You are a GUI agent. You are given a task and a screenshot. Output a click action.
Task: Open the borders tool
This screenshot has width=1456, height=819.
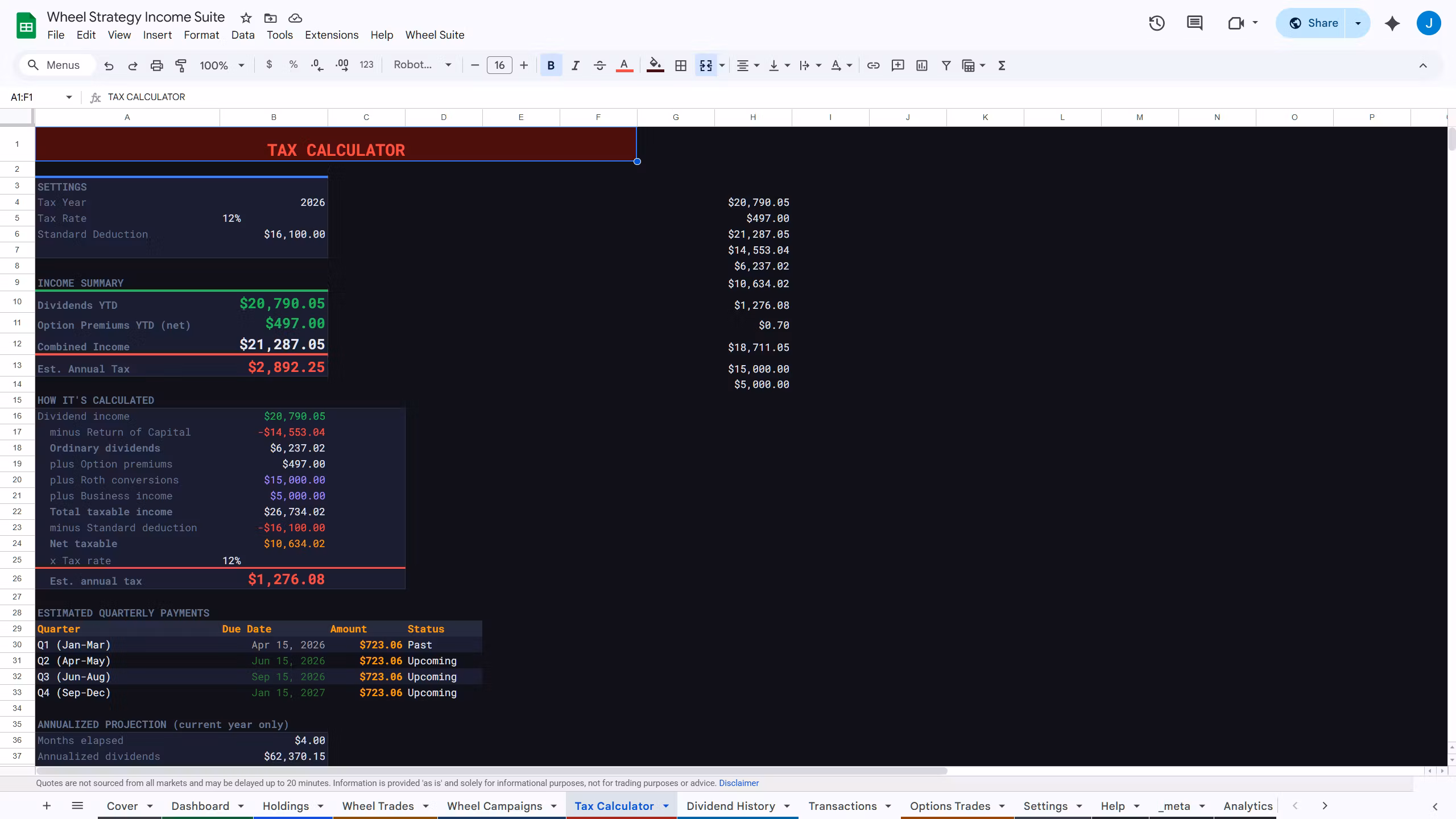coord(680,65)
